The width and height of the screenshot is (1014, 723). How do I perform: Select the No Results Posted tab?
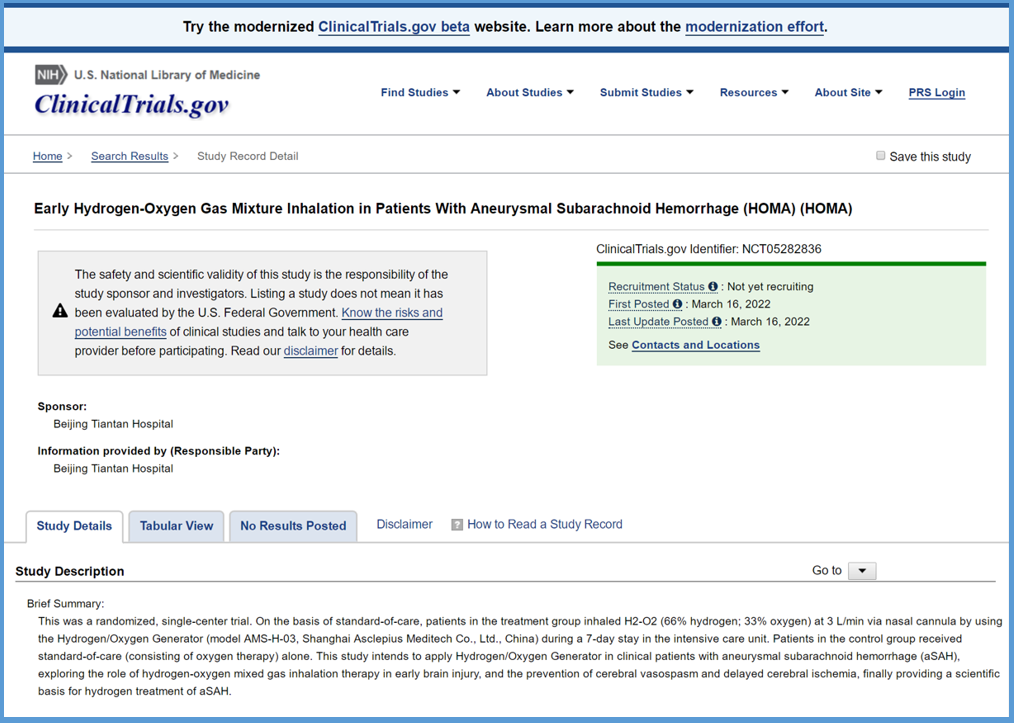(293, 526)
